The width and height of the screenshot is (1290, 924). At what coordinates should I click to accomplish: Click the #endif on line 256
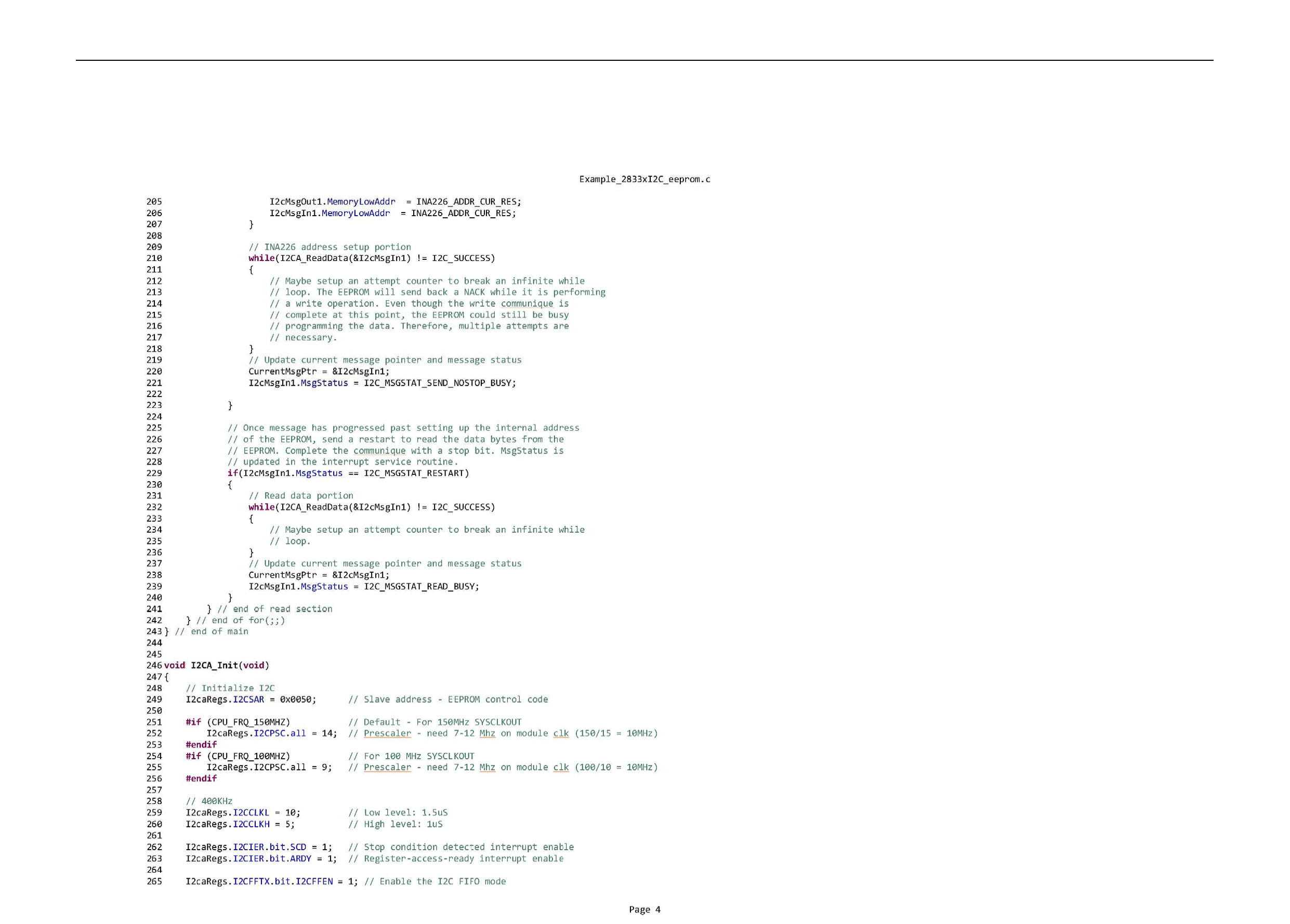(201, 778)
